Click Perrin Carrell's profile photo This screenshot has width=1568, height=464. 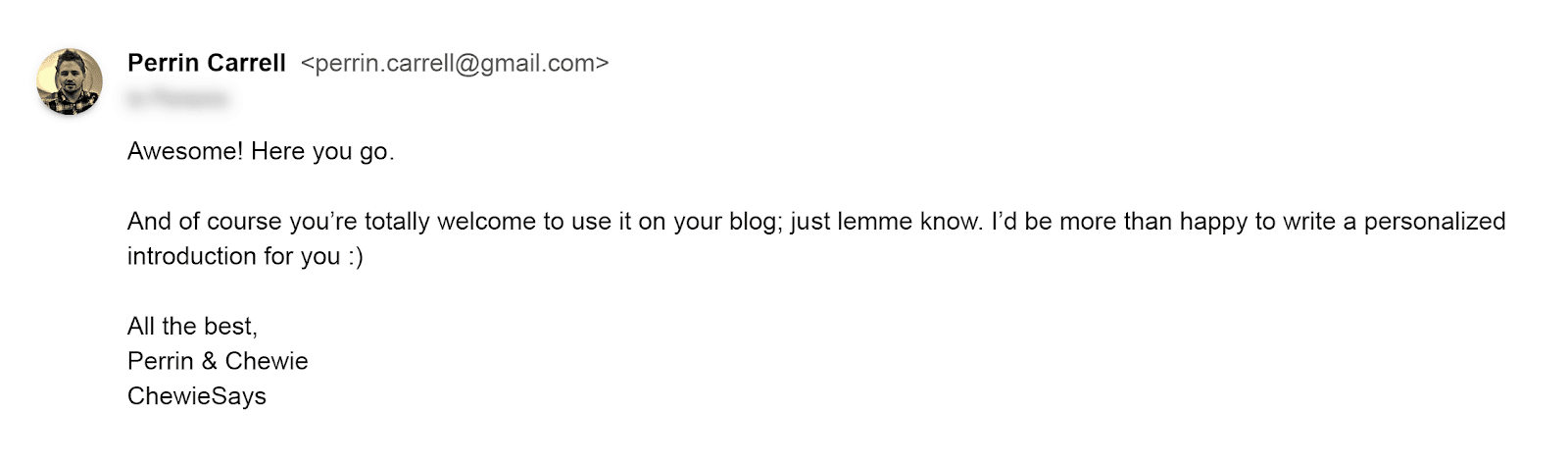pyautogui.click(x=70, y=81)
